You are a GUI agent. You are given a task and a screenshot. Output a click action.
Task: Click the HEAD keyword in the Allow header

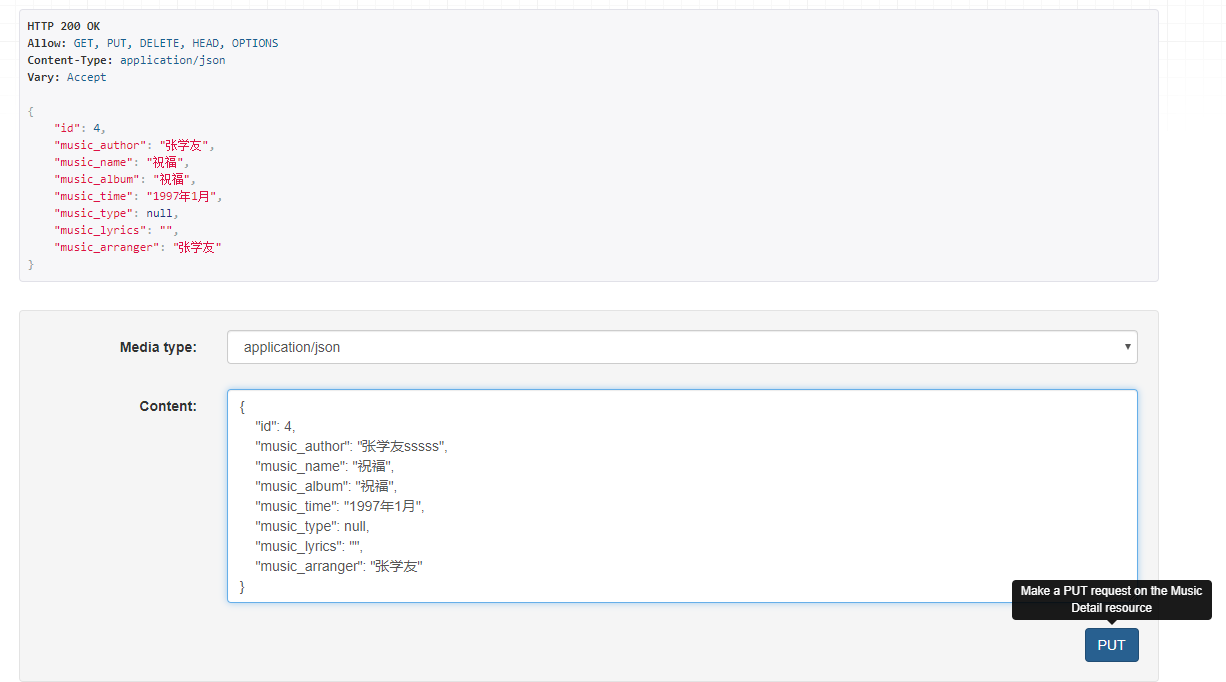(x=205, y=43)
